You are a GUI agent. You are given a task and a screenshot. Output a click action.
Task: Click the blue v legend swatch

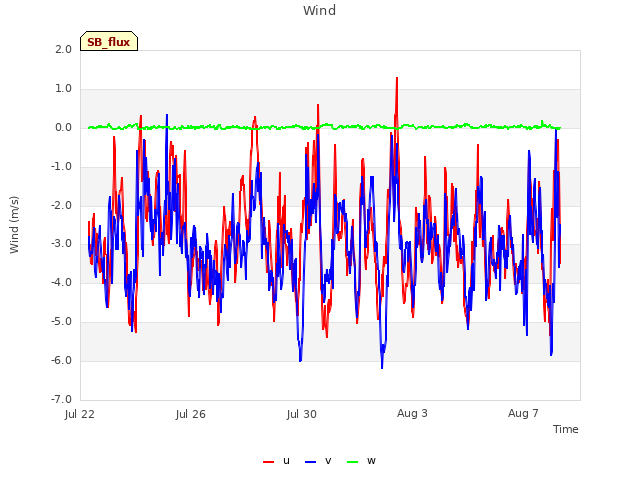point(311,462)
